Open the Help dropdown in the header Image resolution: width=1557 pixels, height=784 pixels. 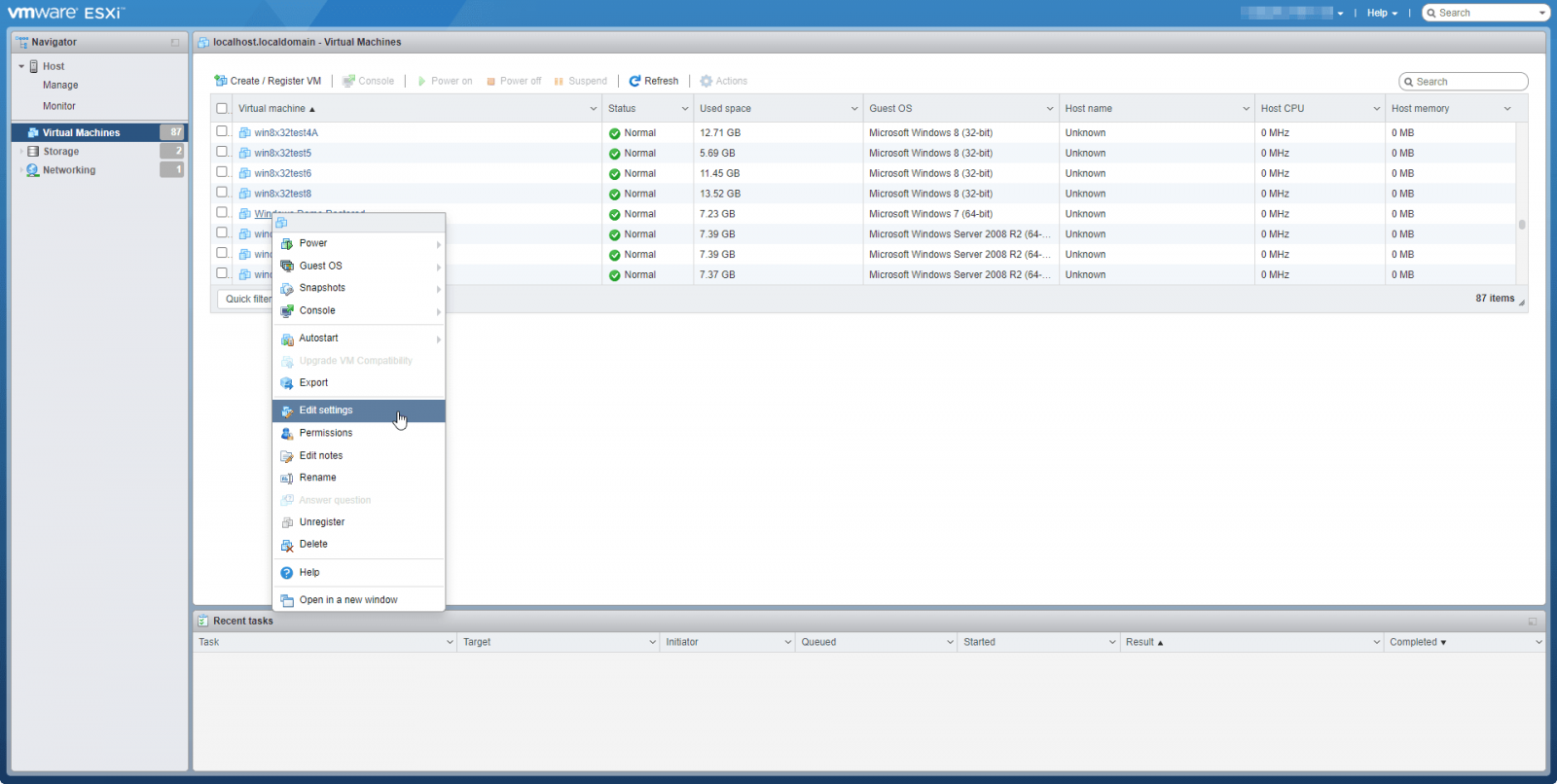1382,13
